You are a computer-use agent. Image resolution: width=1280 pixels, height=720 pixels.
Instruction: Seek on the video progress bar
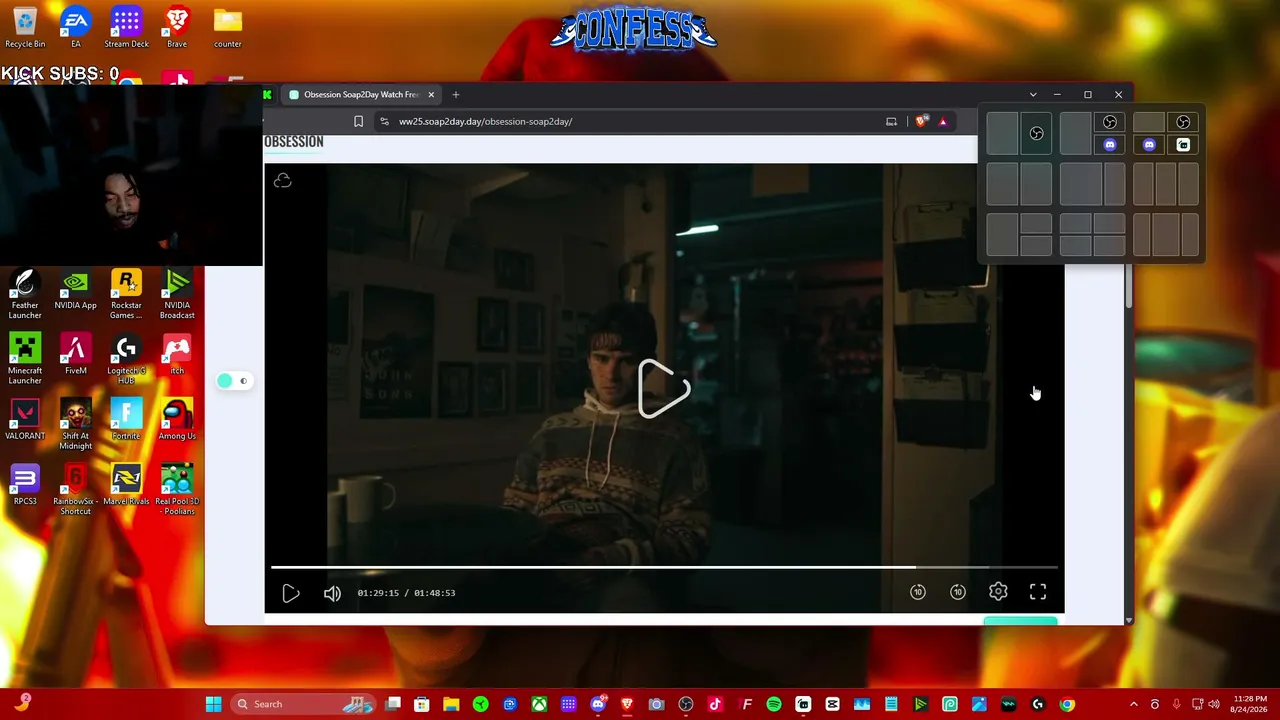point(664,567)
